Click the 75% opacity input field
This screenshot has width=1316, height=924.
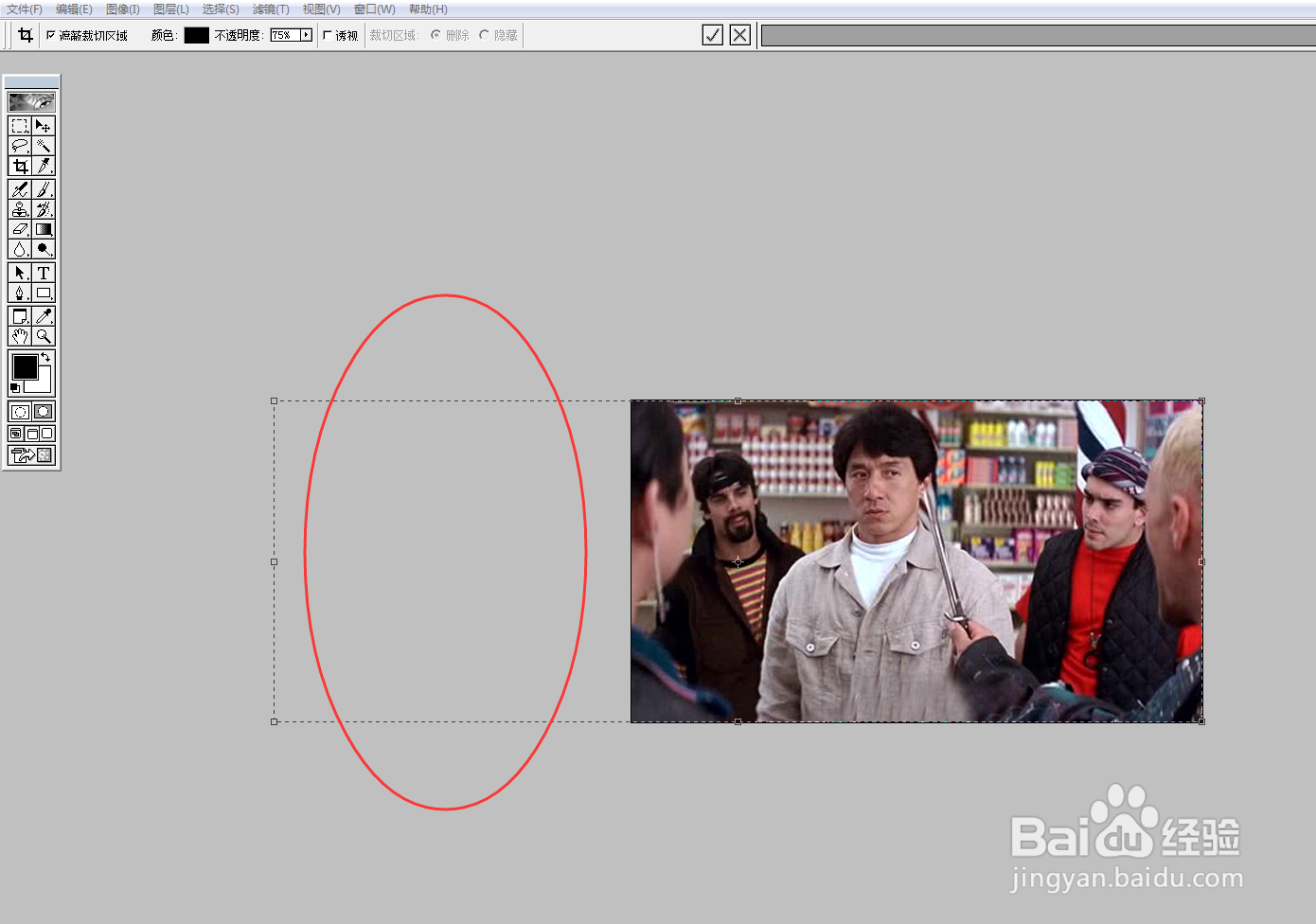pos(285,35)
